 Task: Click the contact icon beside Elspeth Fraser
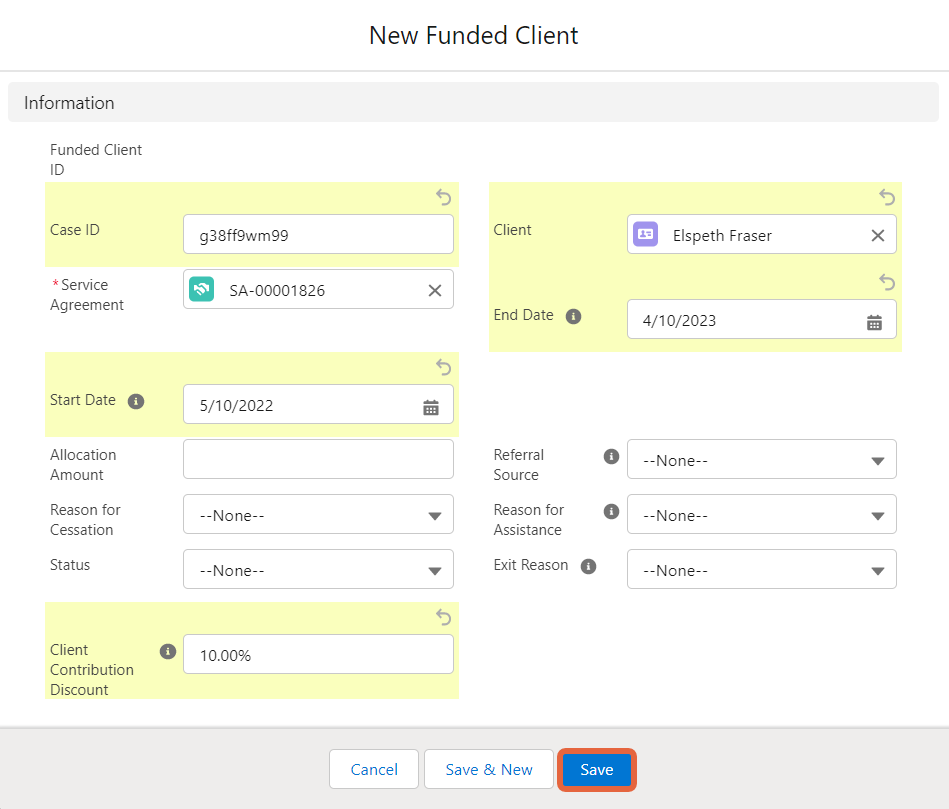(646, 234)
